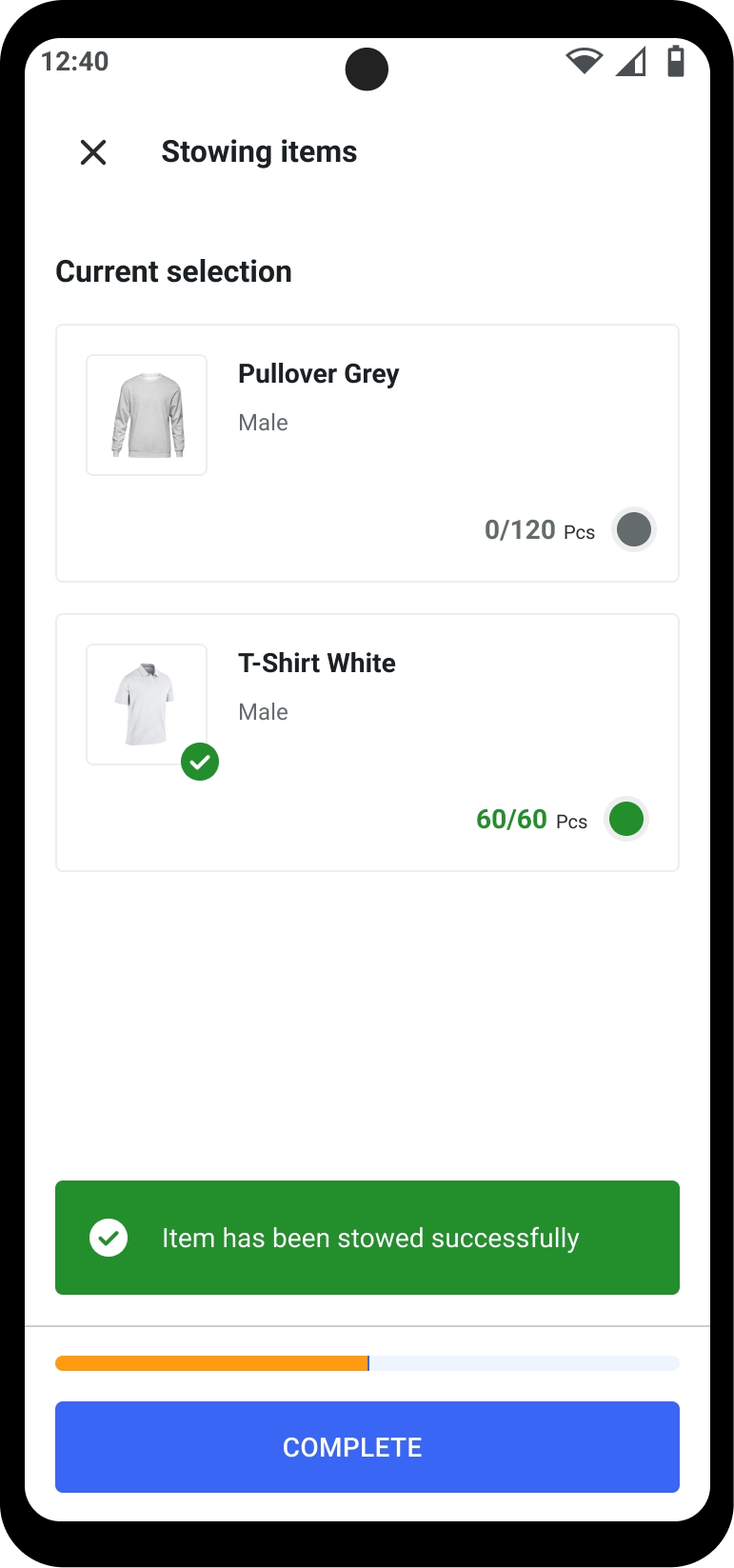Image resolution: width=734 pixels, height=1568 pixels.
Task: Click green checkmark badge on T-Shirt thumbnail
Action: pos(200,762)
